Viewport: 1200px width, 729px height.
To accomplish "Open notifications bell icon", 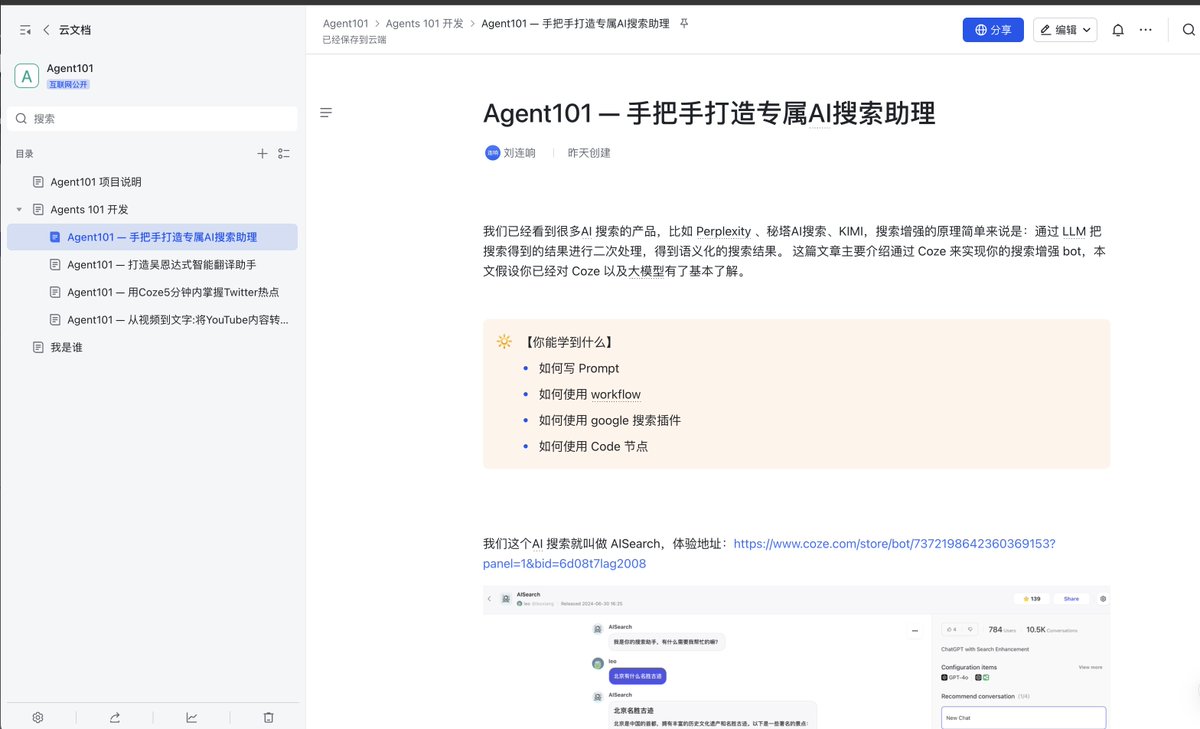I will coord(1118,30).
